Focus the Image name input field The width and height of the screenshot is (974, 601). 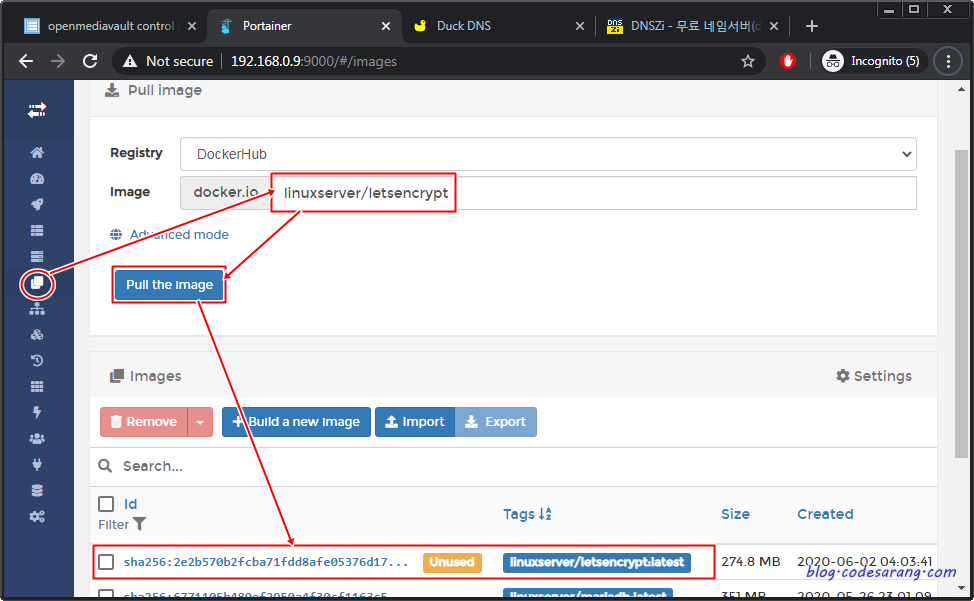point(593,193)
